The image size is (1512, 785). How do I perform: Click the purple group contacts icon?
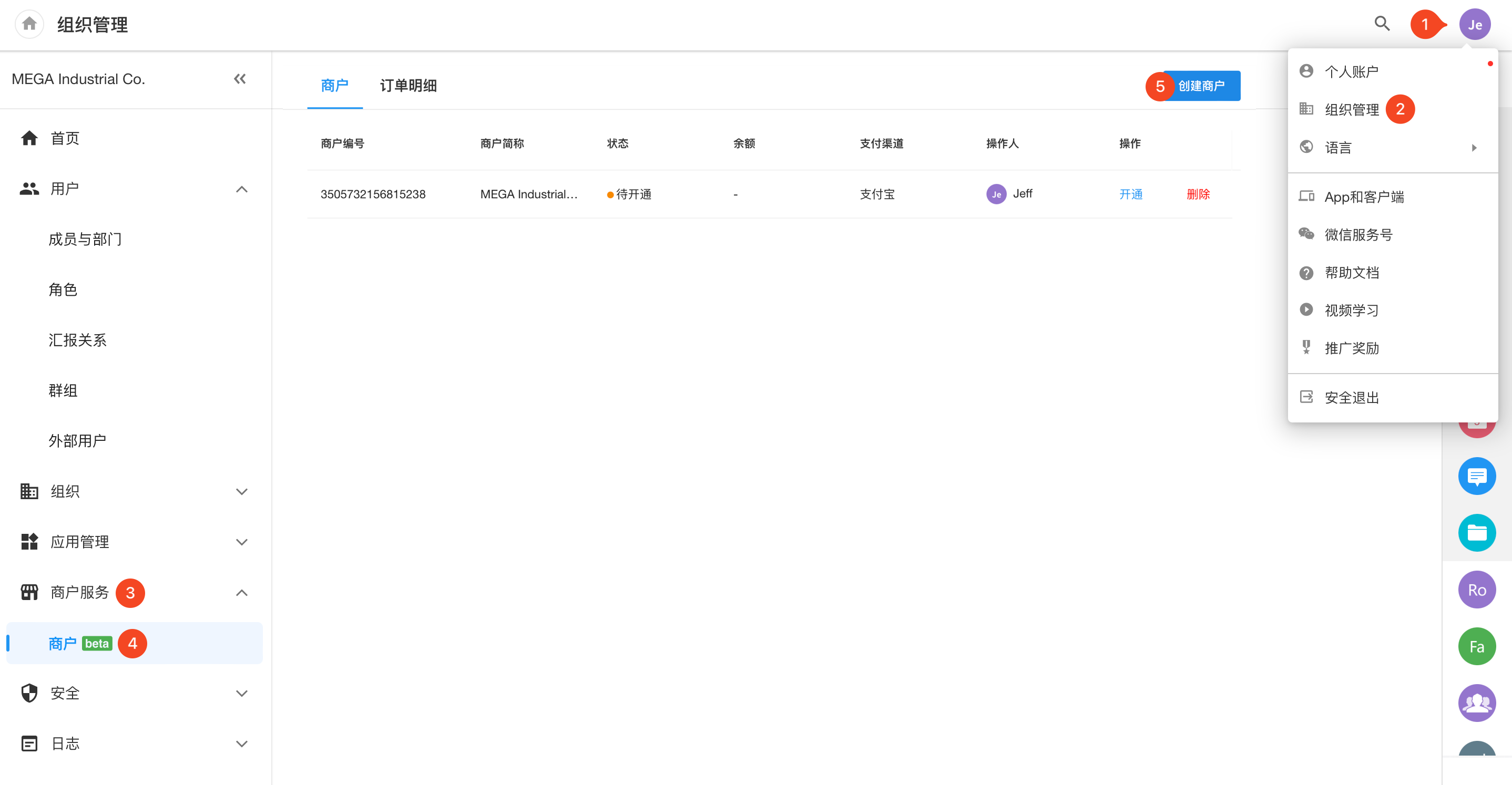[1476, 703]
